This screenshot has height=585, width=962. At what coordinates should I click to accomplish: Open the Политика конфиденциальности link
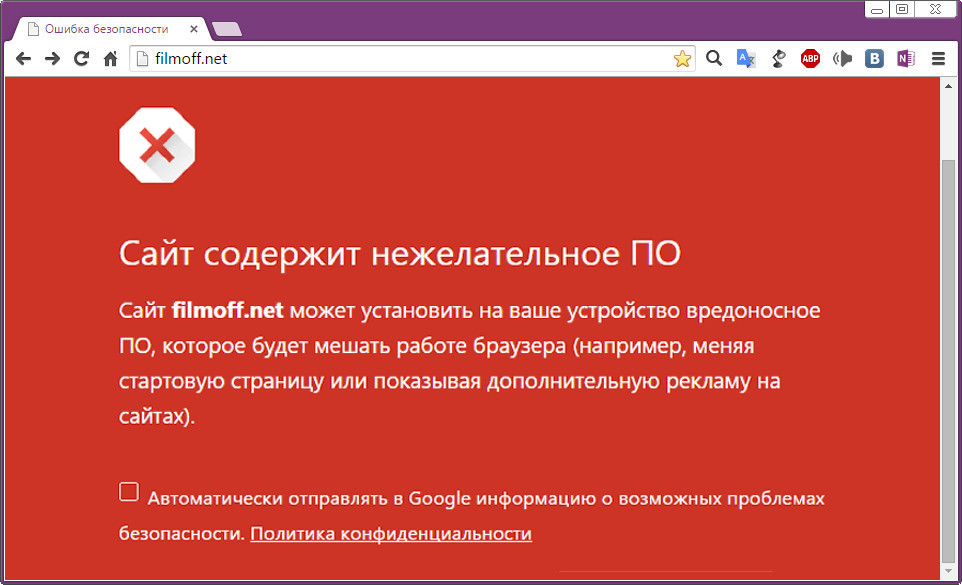point(391,533)
